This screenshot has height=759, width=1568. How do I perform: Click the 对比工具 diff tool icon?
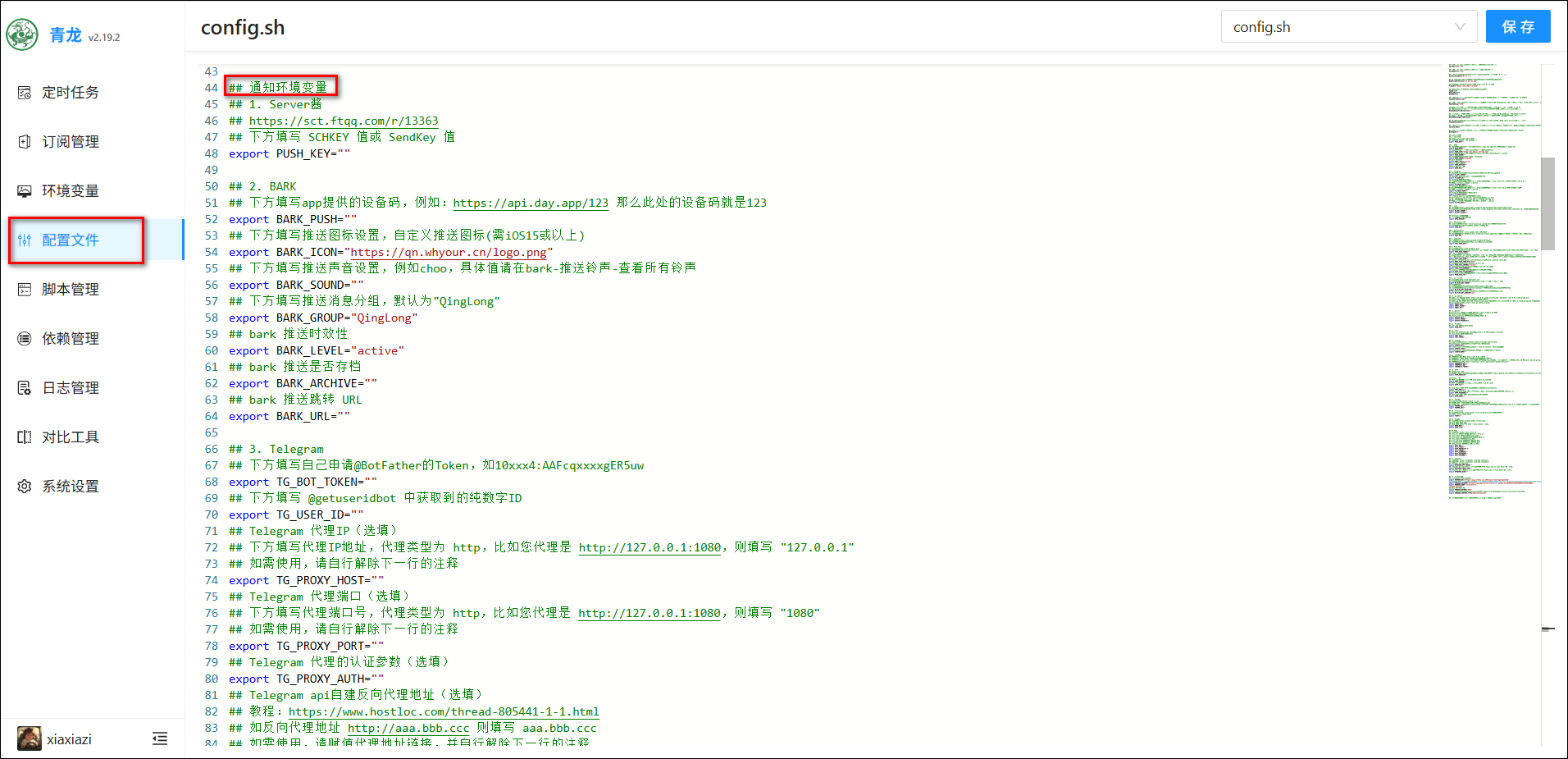25,437
